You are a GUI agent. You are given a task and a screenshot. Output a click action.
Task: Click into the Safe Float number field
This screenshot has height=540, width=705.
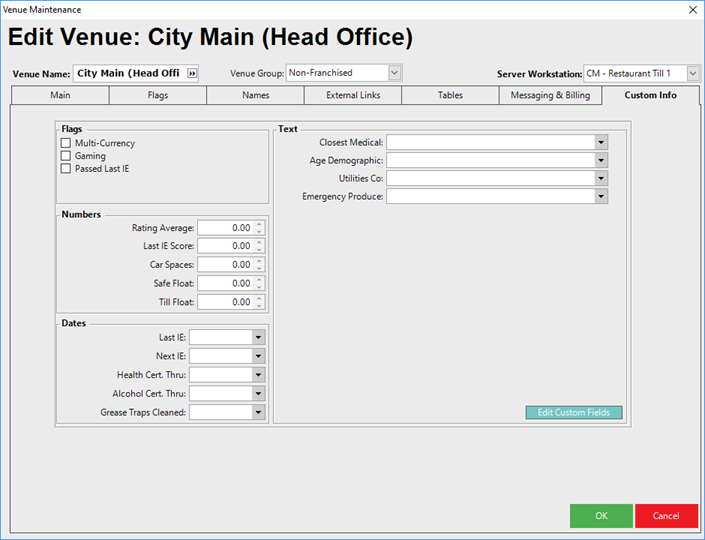click(225, 283)
